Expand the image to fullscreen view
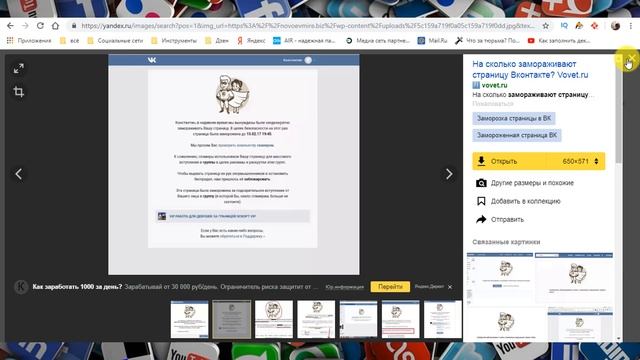The height and width of the screenshot is (360, 640). pos(18,69)
